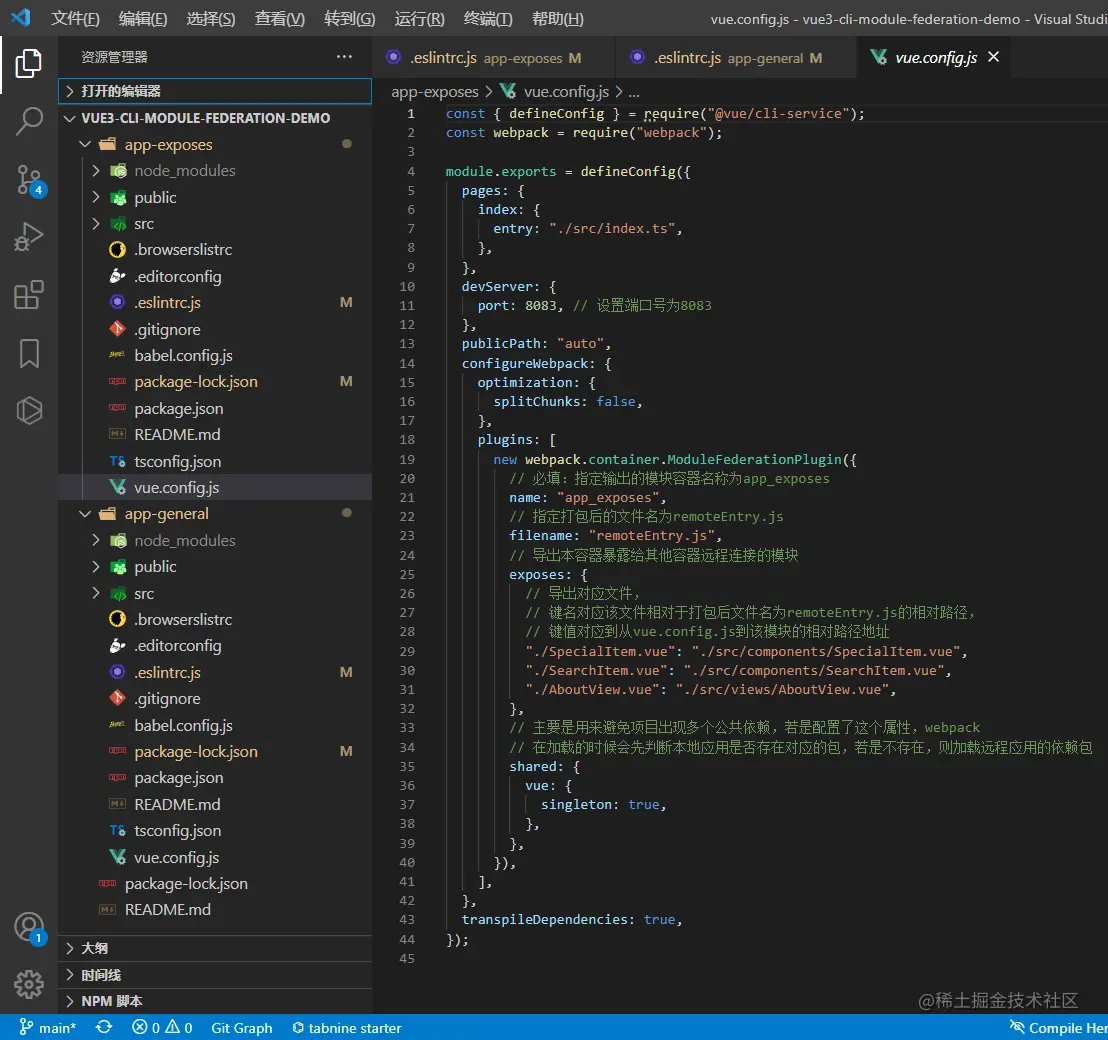Open the 转到(G) menu
This screenshot has width=1108, height=1040.
click(349, 18)
